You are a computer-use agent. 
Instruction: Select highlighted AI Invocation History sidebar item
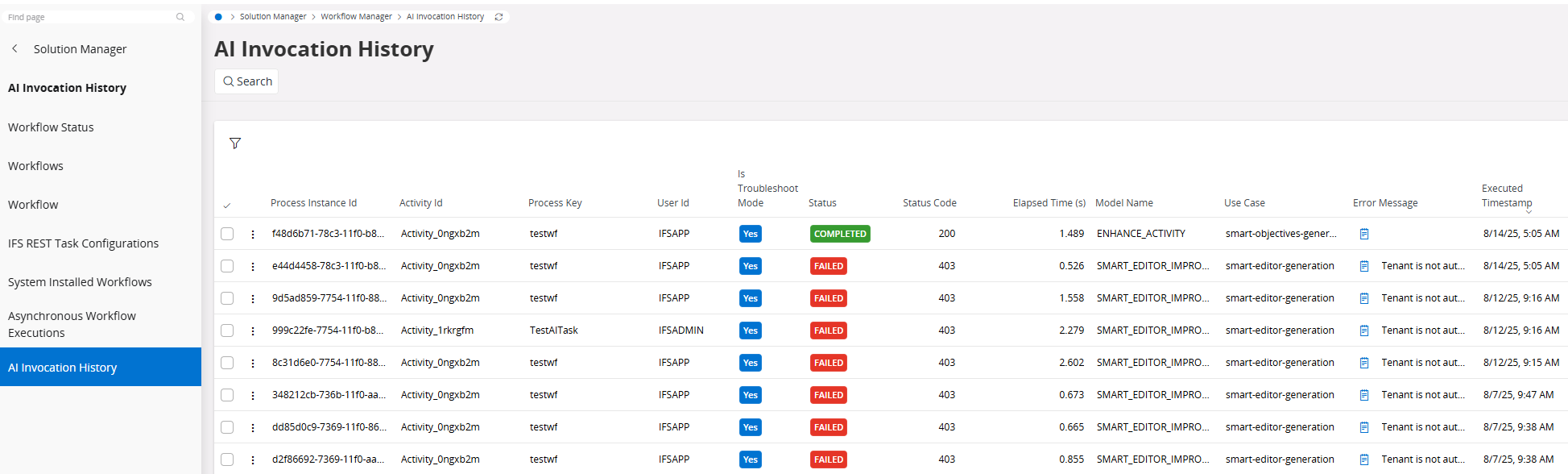pos(101,367)
